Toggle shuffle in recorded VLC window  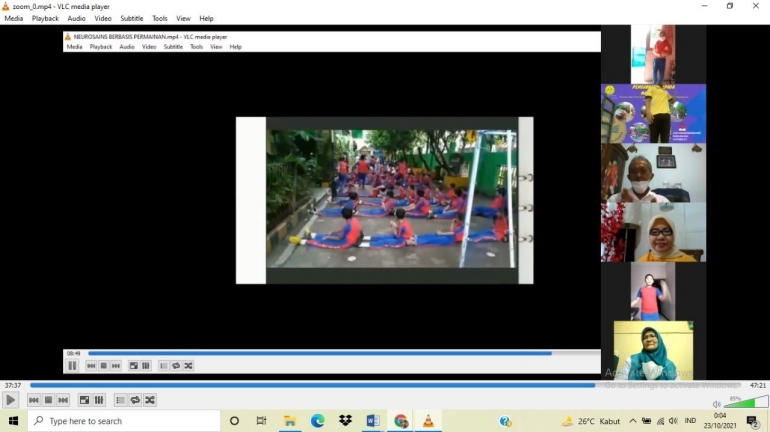pos(188,366)
